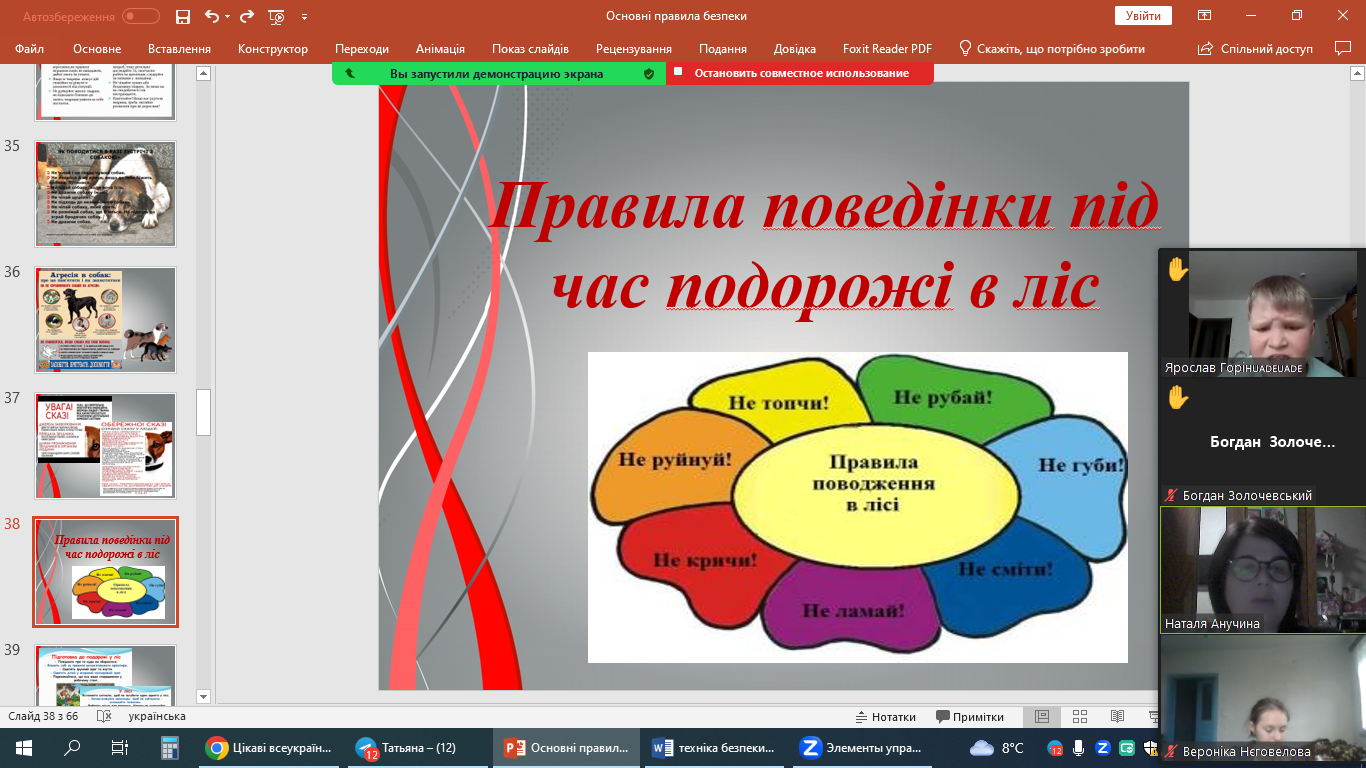This screenshot has height=768, width=1366.
Task: Click Ярослав Горін's video tile
Action: tap(1262, 313)
